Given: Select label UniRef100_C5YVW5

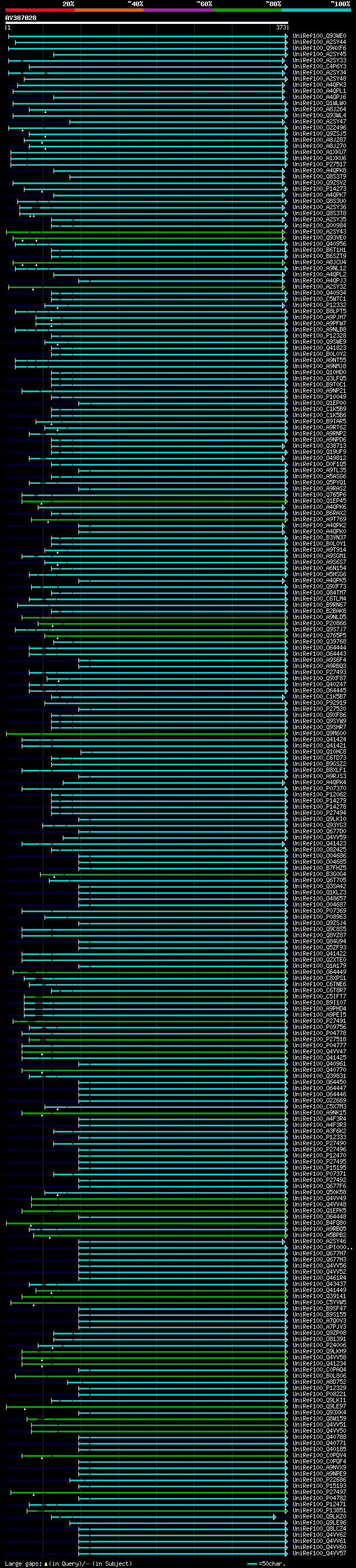Looking at the screenshot, I should (319, 1303).
